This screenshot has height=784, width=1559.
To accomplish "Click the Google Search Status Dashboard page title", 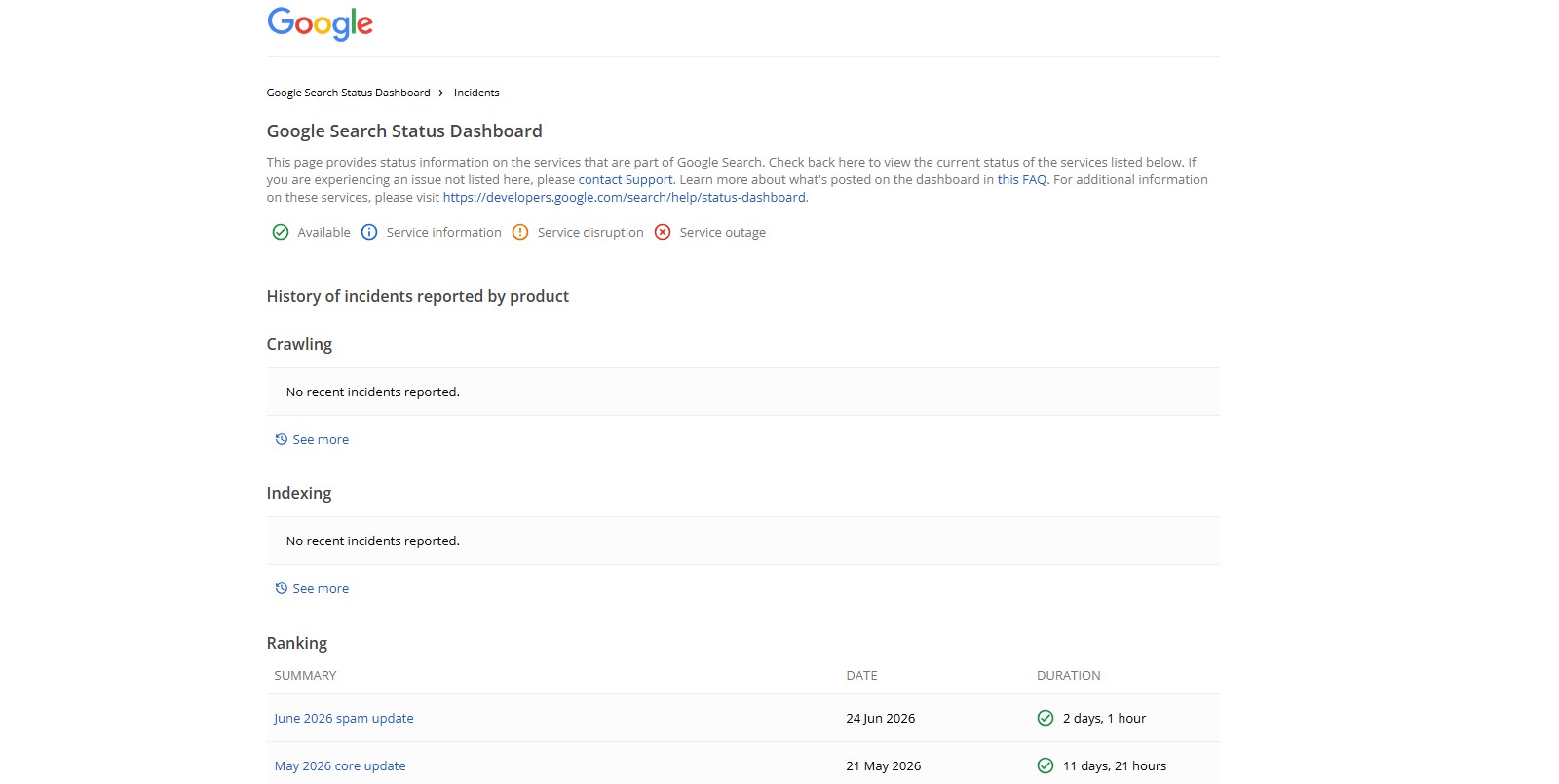I will pos(404,131).
